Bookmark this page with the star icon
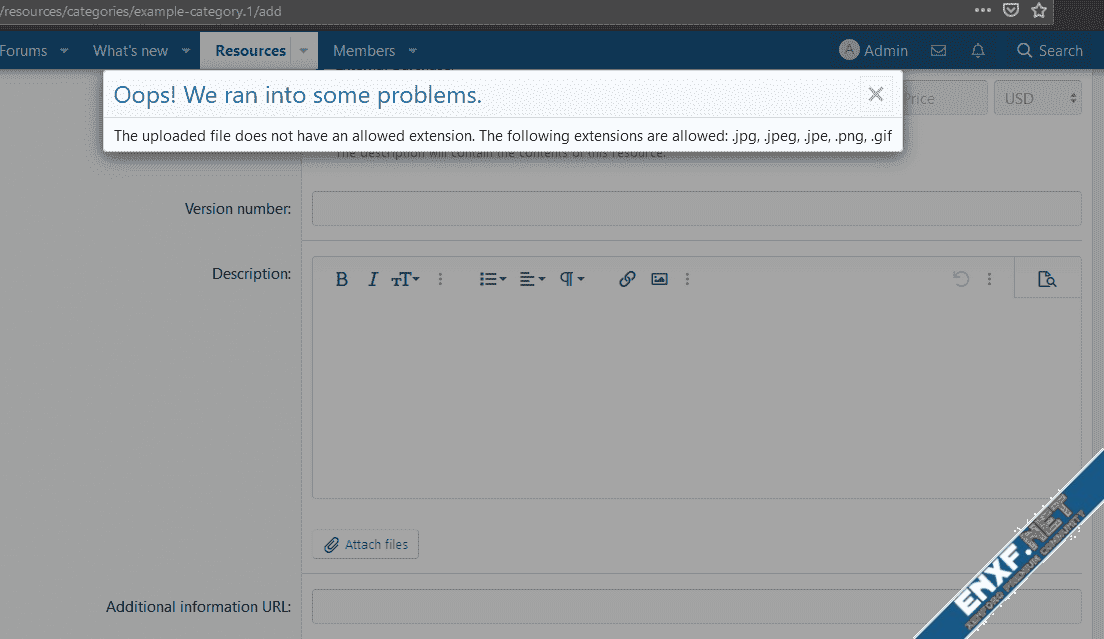This screenshot has height=639, width=1104. click(x=1039, y=10)
